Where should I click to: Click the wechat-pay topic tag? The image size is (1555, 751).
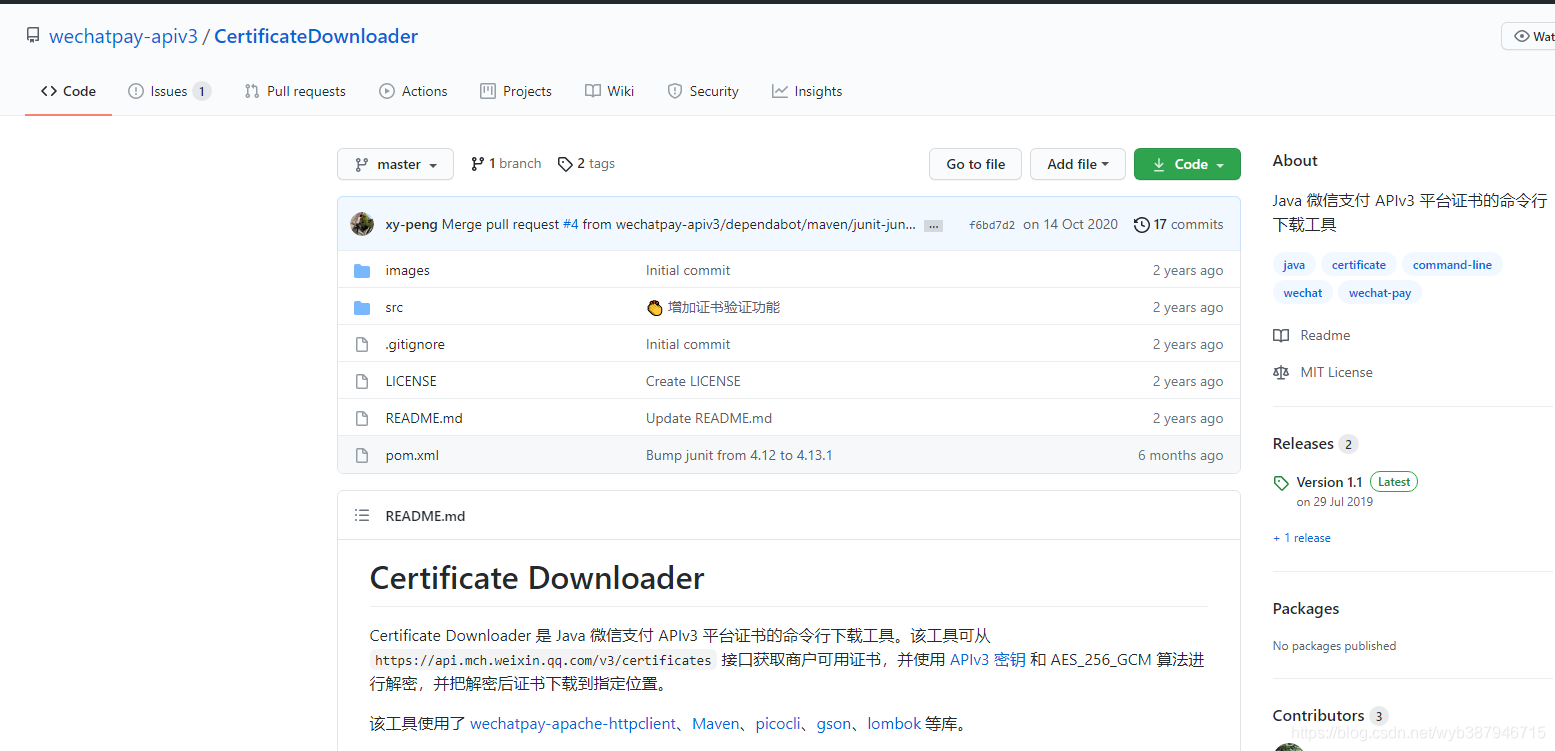tap(1380, 293)
